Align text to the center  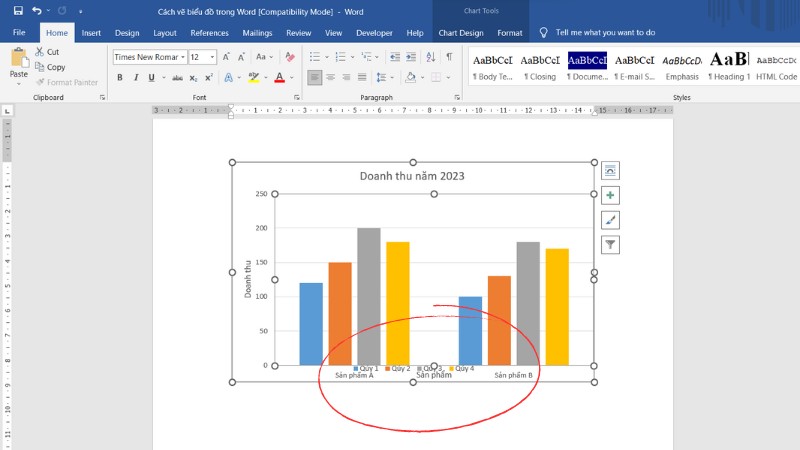pos(331,78)
